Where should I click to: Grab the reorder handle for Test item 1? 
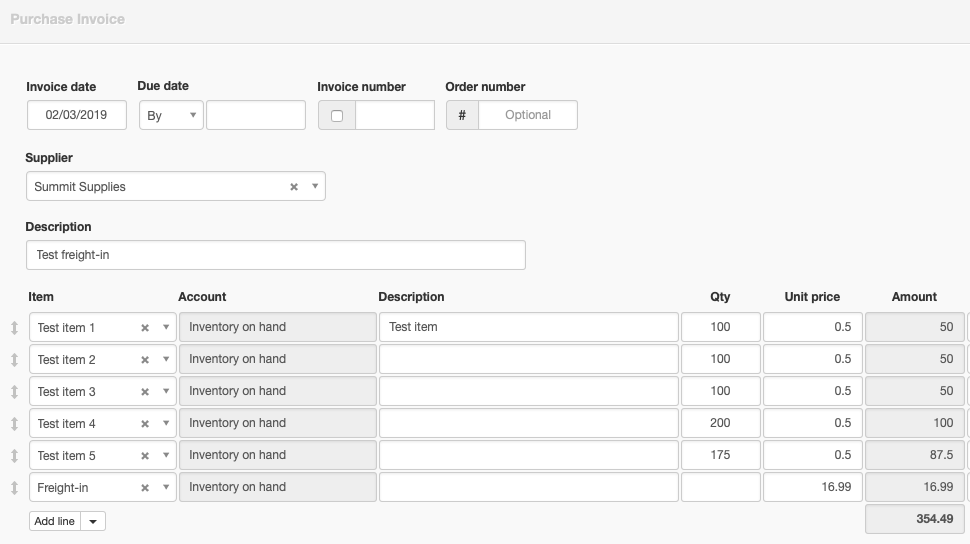coord(14,327)
